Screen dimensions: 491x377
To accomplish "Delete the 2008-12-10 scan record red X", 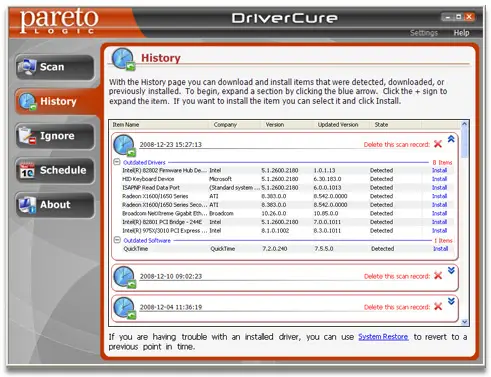I will [x=438, y=276].
